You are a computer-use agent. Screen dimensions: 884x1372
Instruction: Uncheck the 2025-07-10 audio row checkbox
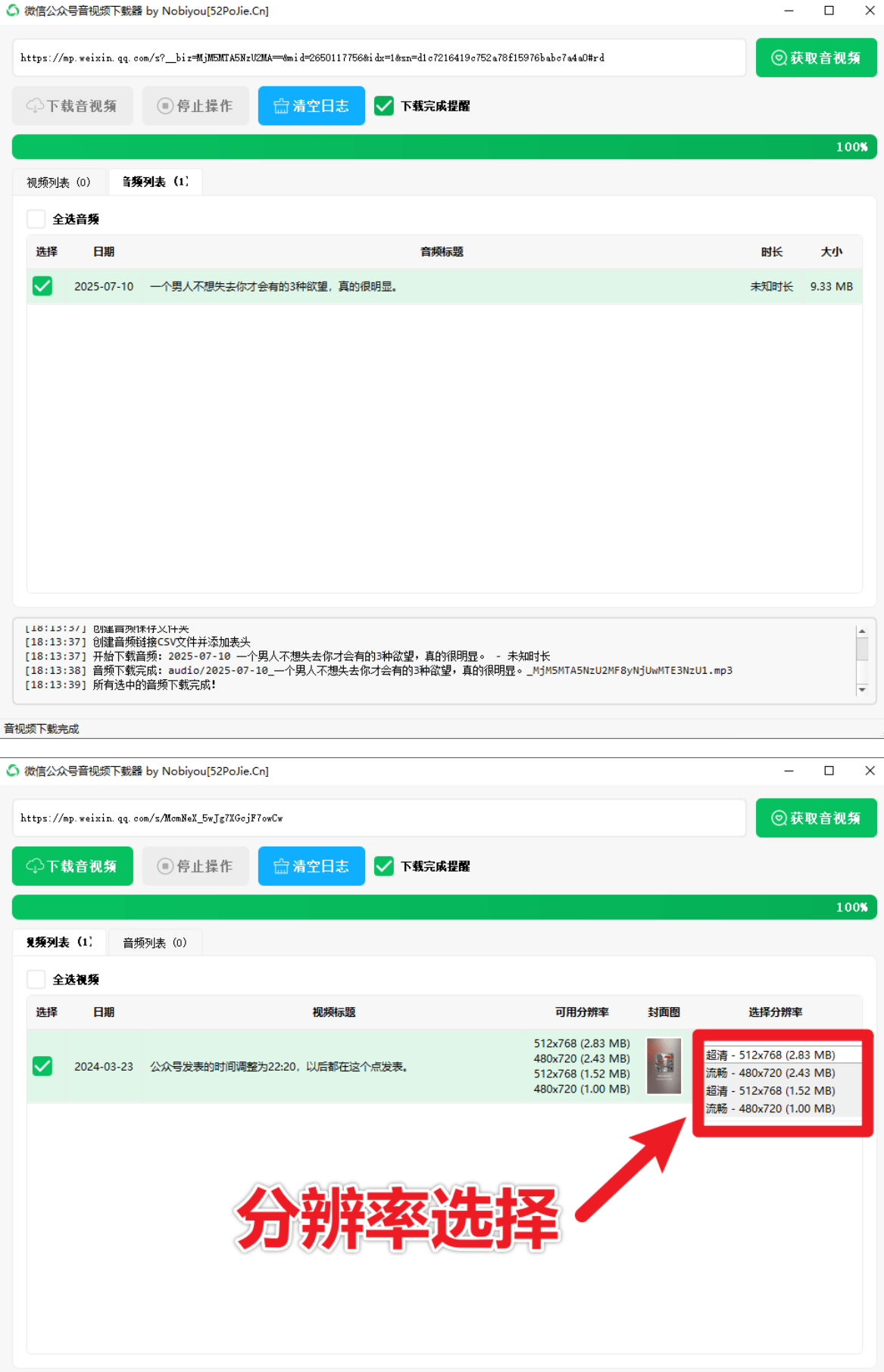click(42, 286)
